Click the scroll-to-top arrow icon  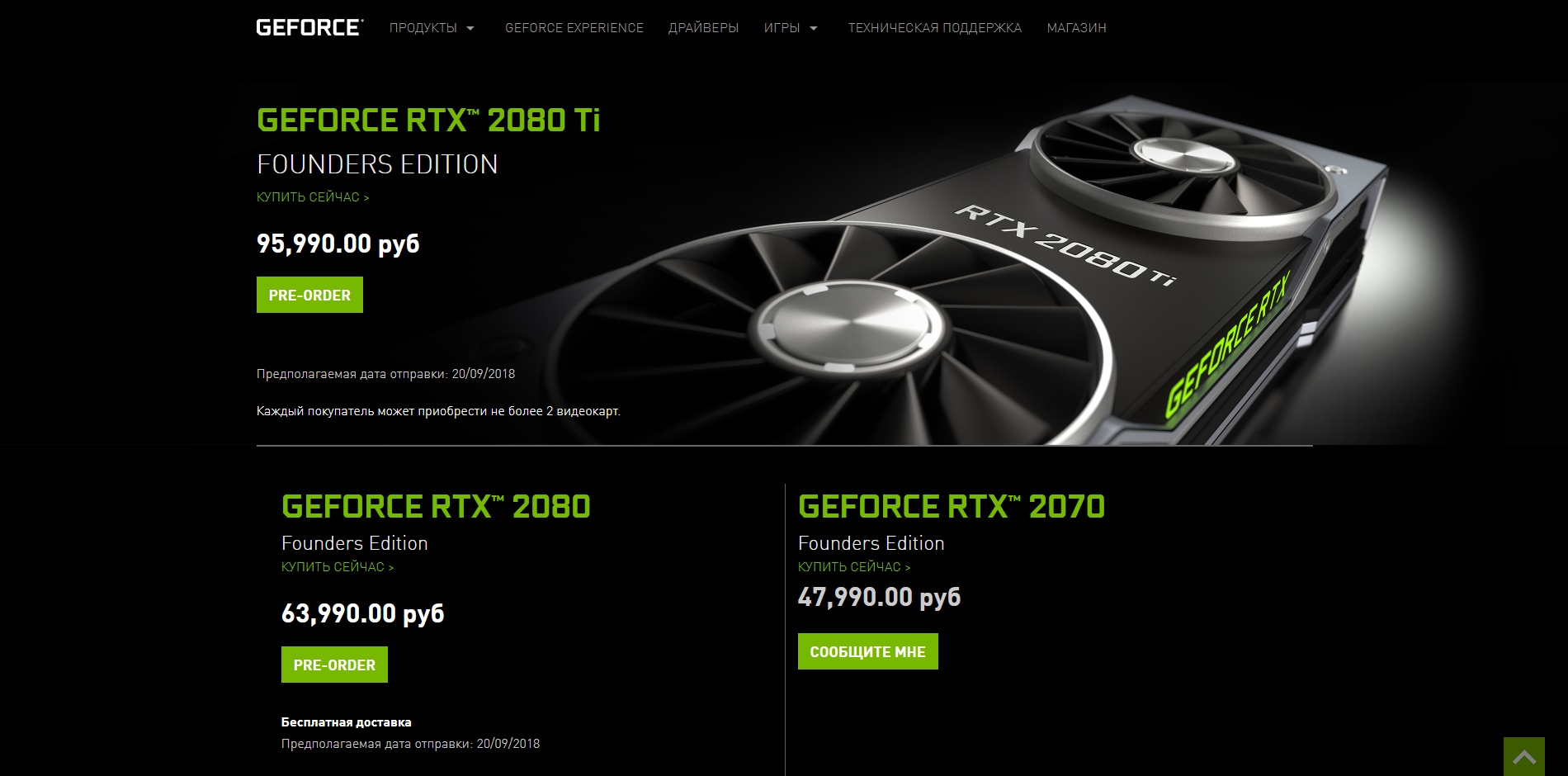click(x=1523, y=756)
